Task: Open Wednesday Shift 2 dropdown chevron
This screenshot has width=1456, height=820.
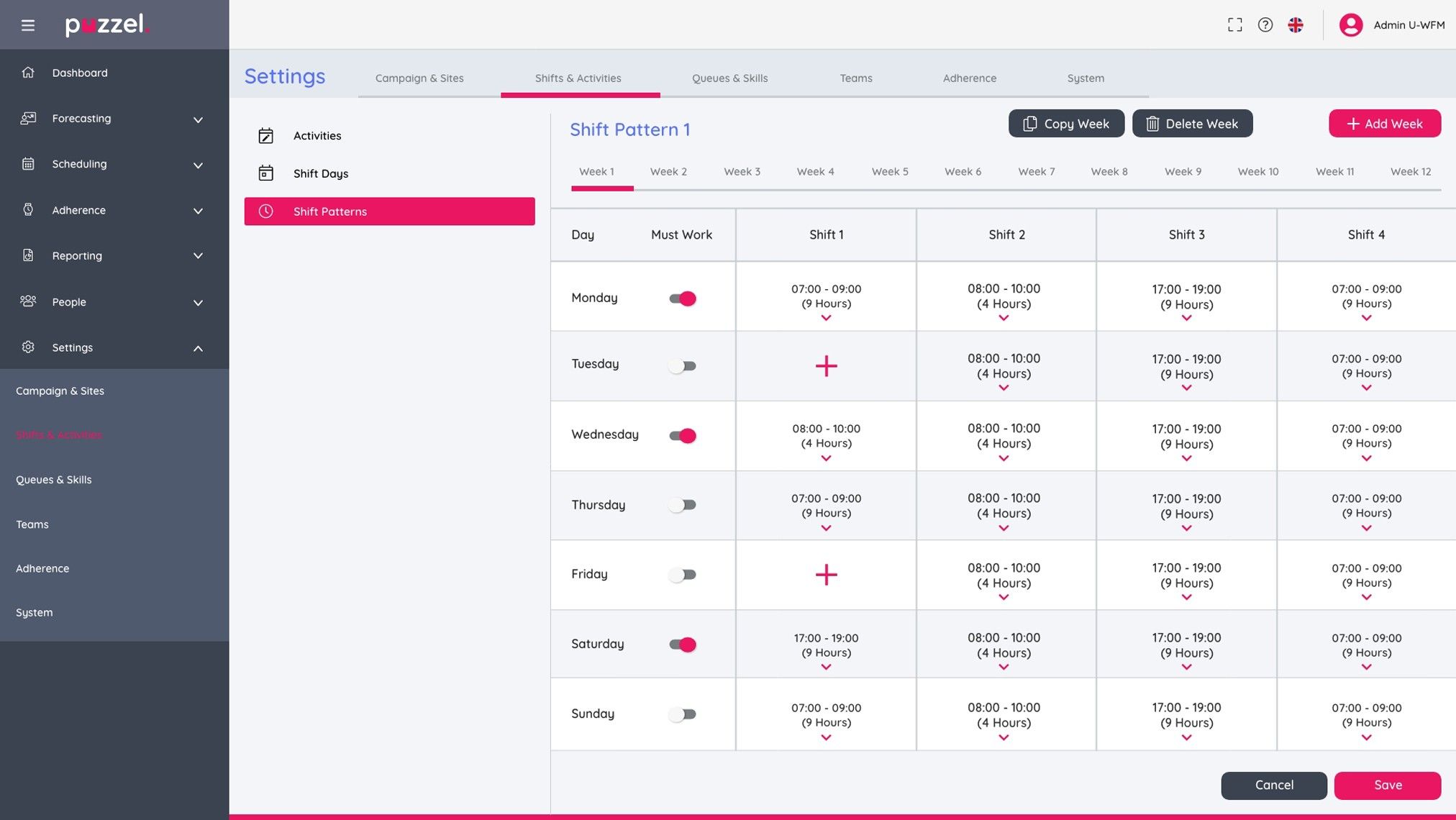Action: [1004, 458]
